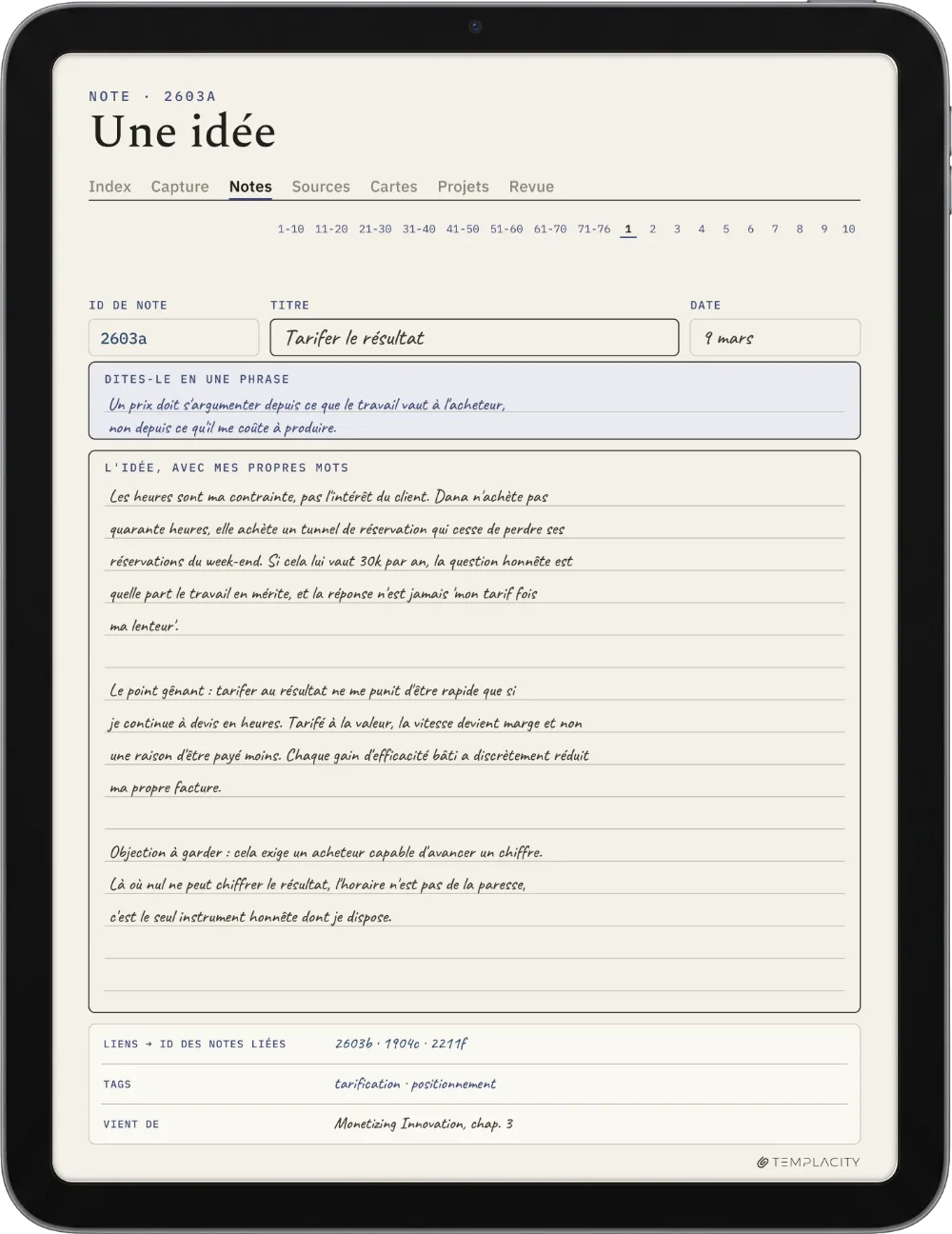Click the 'Dites-le en une phrase' box
The height and width of the screenshot is (1234, 952).
(474, 401)
